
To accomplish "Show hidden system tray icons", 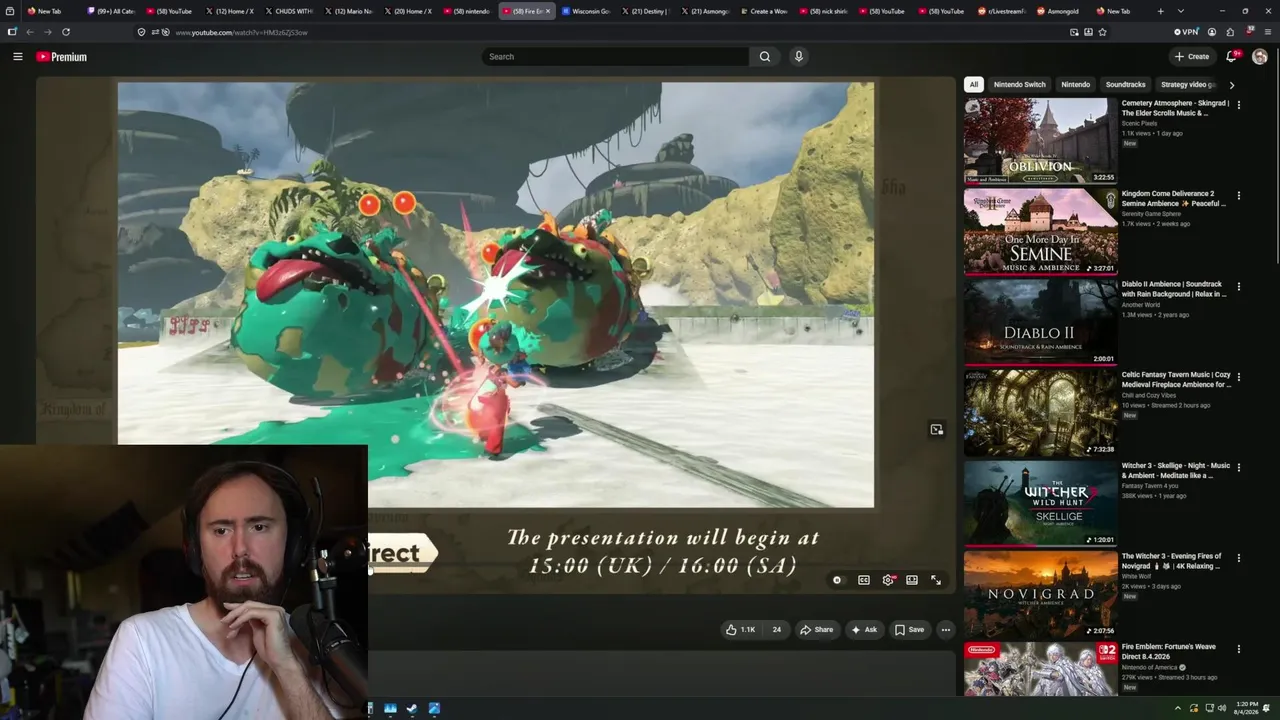I will [1178, 708].
